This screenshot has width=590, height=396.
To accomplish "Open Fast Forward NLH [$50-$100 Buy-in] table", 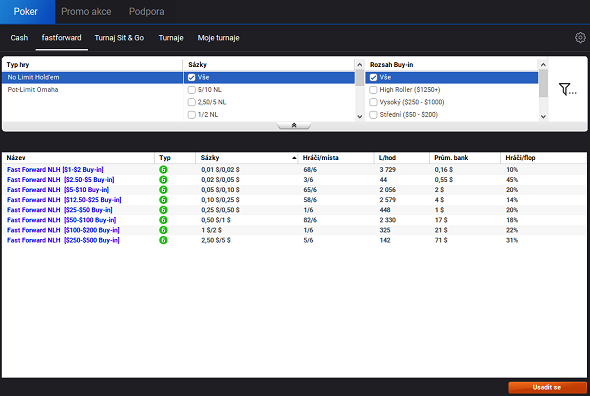I will (61, 220).
